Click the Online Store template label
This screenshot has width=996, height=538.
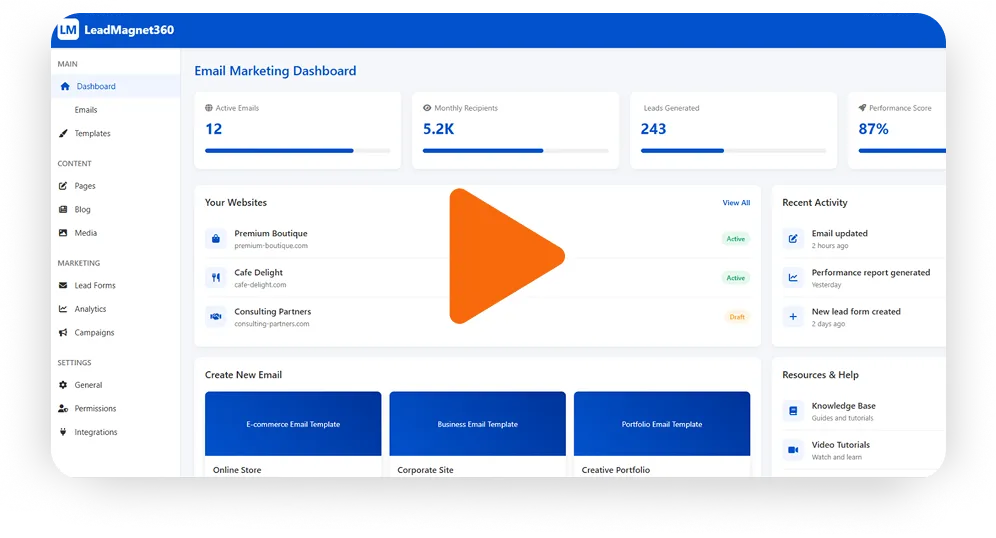point(237,470)
